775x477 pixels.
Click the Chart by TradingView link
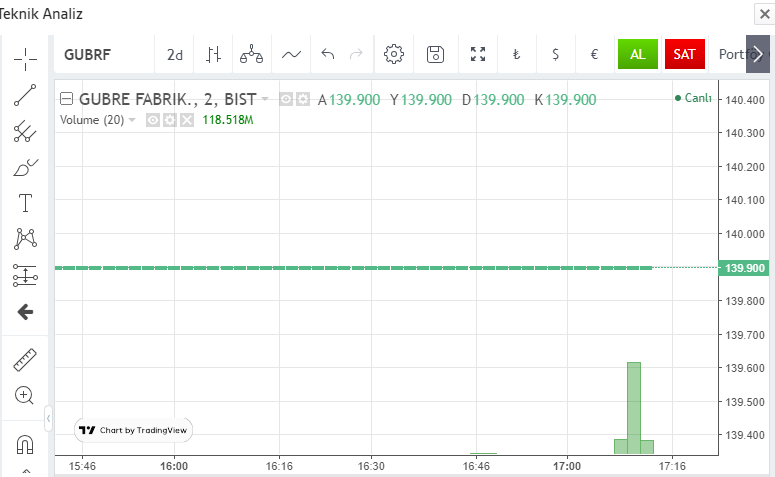(x=133, y=430)
